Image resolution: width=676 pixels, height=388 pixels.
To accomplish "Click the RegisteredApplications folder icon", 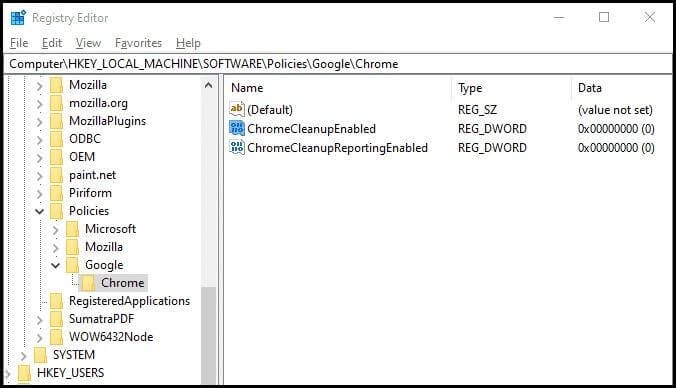I will 56,301.
